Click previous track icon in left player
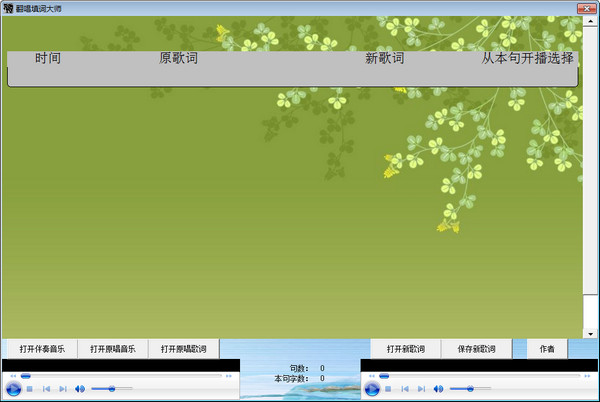Screen dimensions: 600x402 46,388
